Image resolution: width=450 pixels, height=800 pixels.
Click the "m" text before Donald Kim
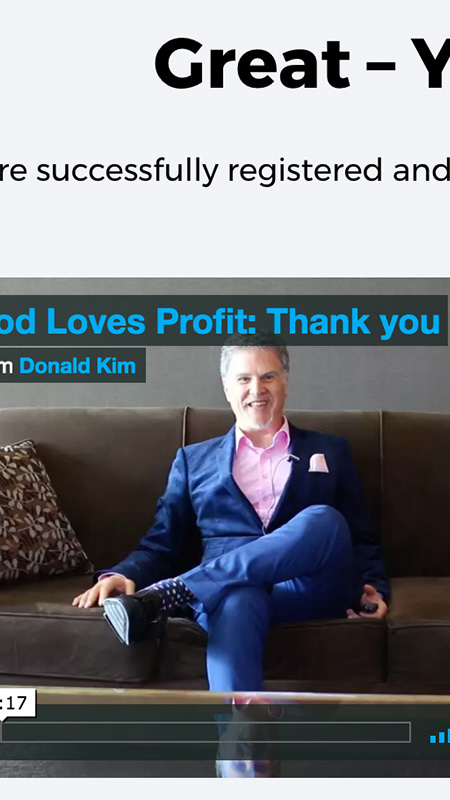(6, 366)
